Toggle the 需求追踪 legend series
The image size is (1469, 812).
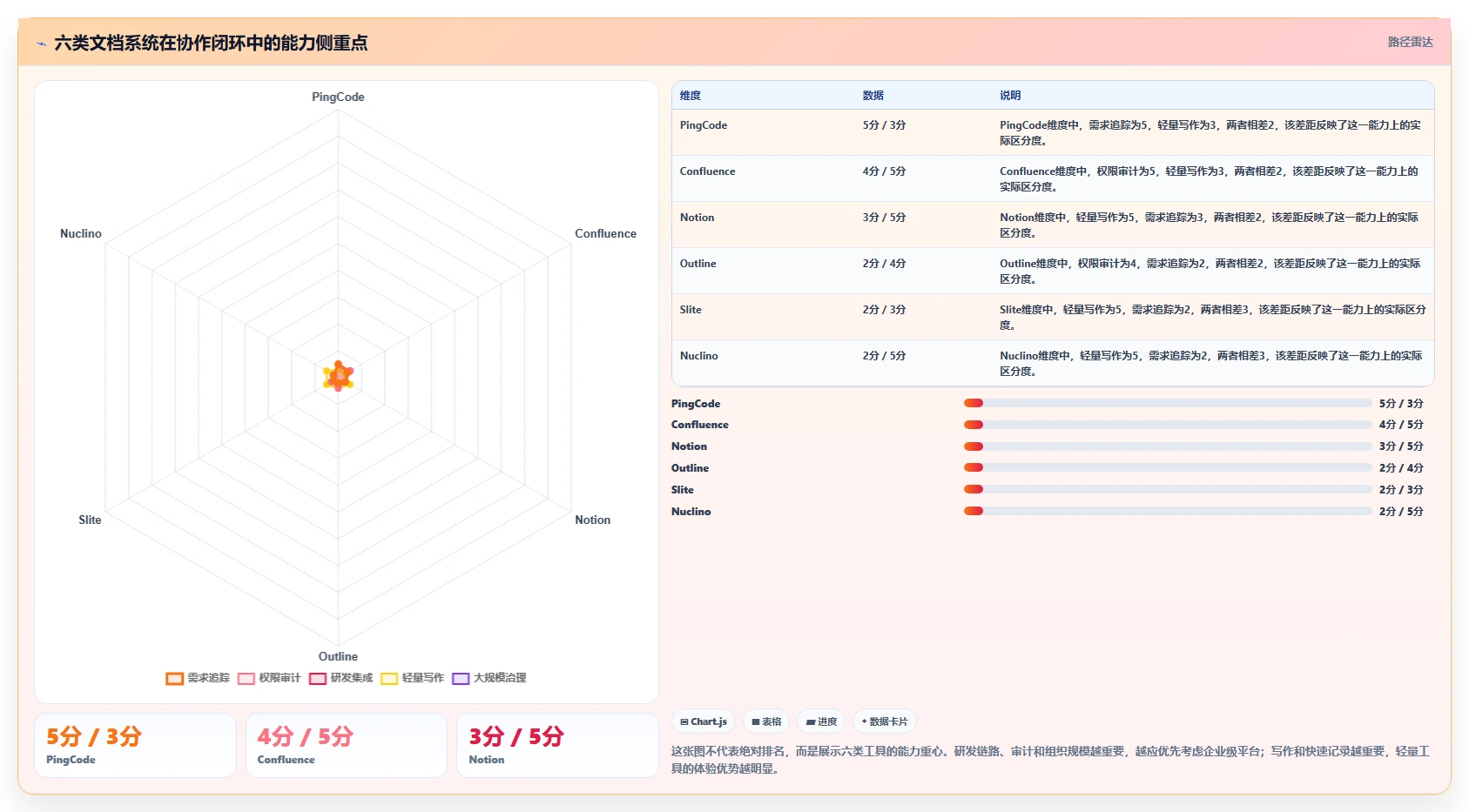[x=198, y=678]
